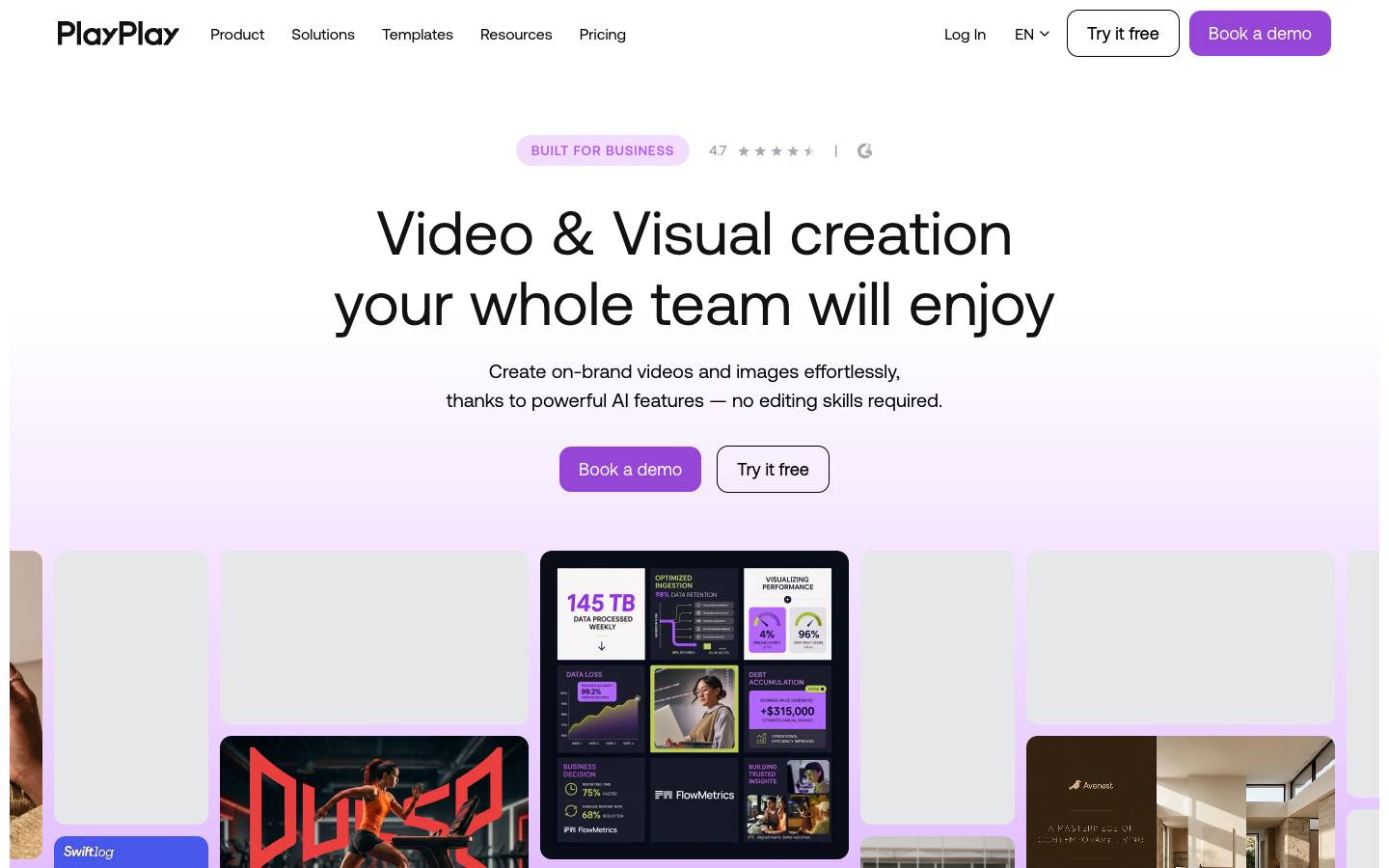Click the Log In link
1389x868 pixels.
click(965, 35)
